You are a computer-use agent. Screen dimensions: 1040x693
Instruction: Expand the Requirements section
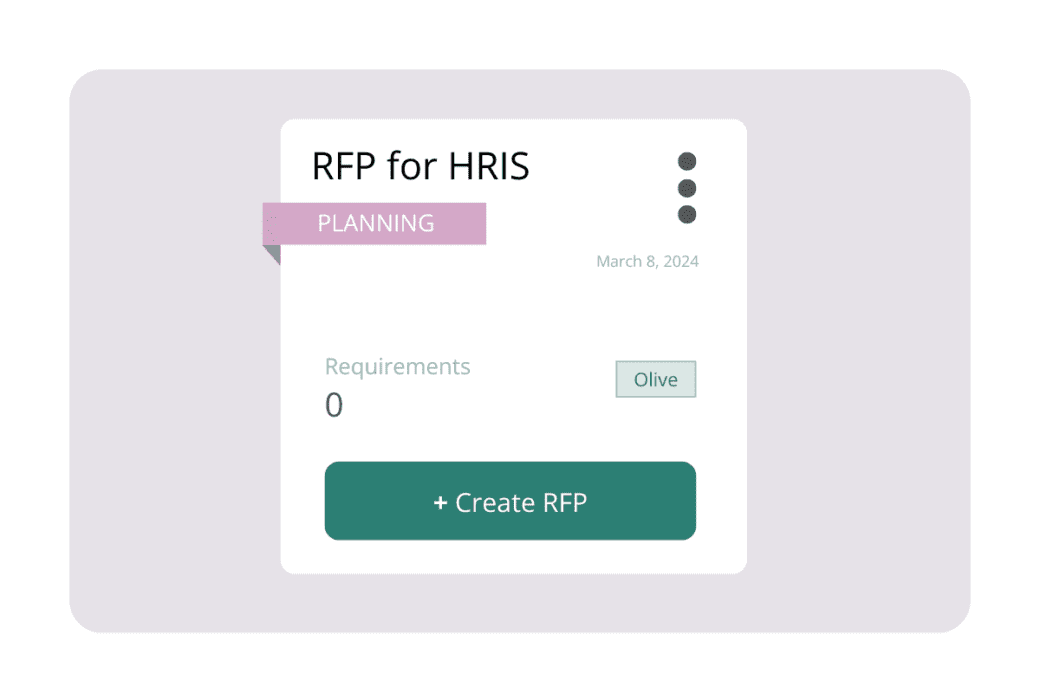[x=397, y=367]
